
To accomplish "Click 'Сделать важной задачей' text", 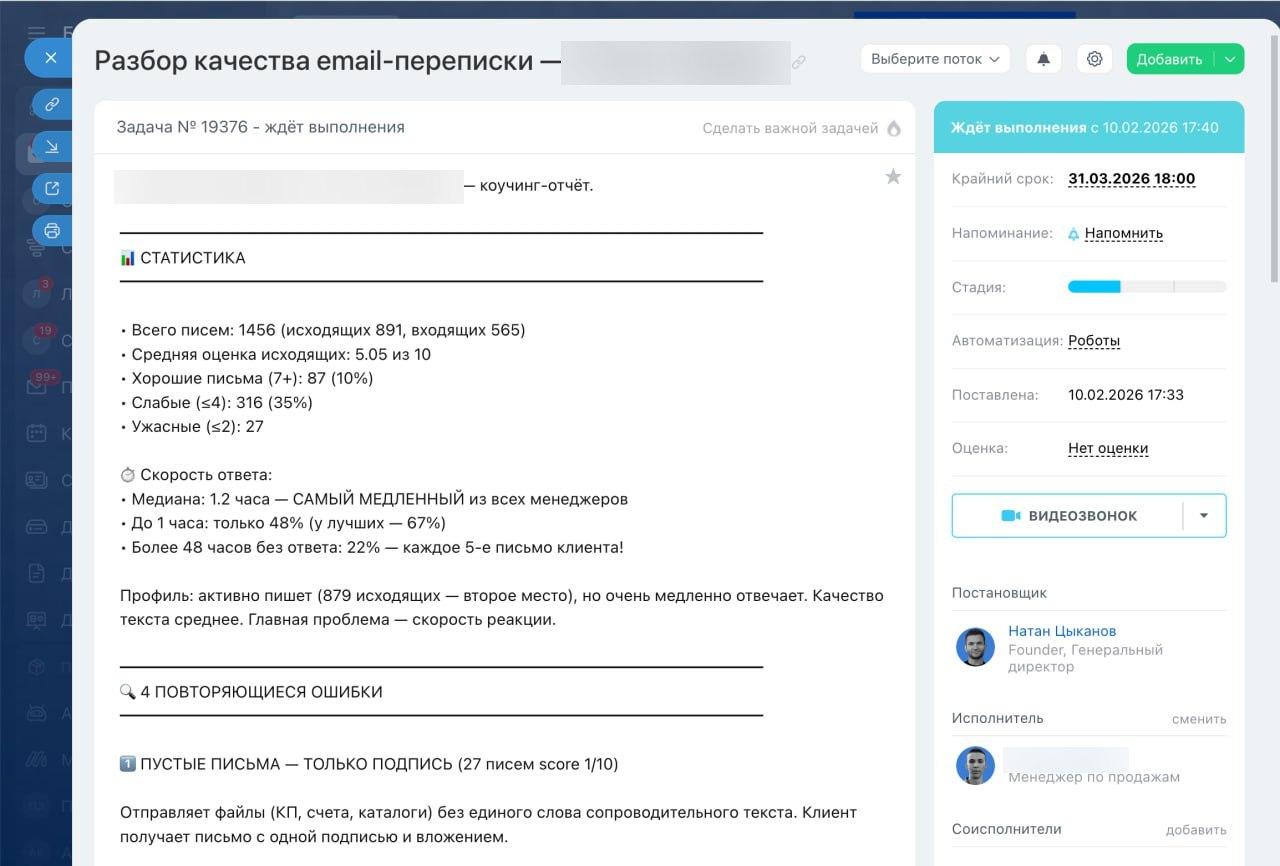I will point(790,128).
